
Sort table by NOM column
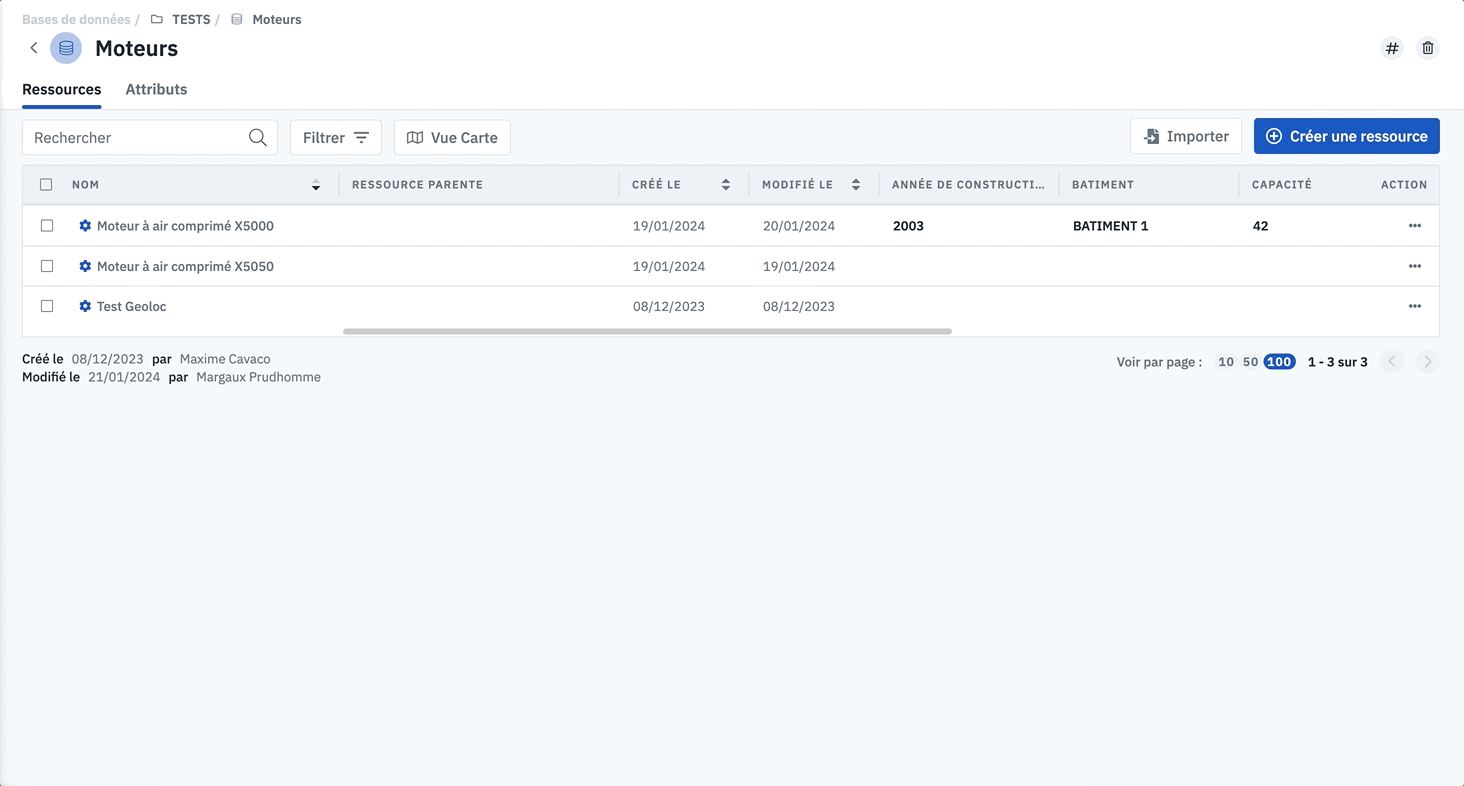(316, 185)
